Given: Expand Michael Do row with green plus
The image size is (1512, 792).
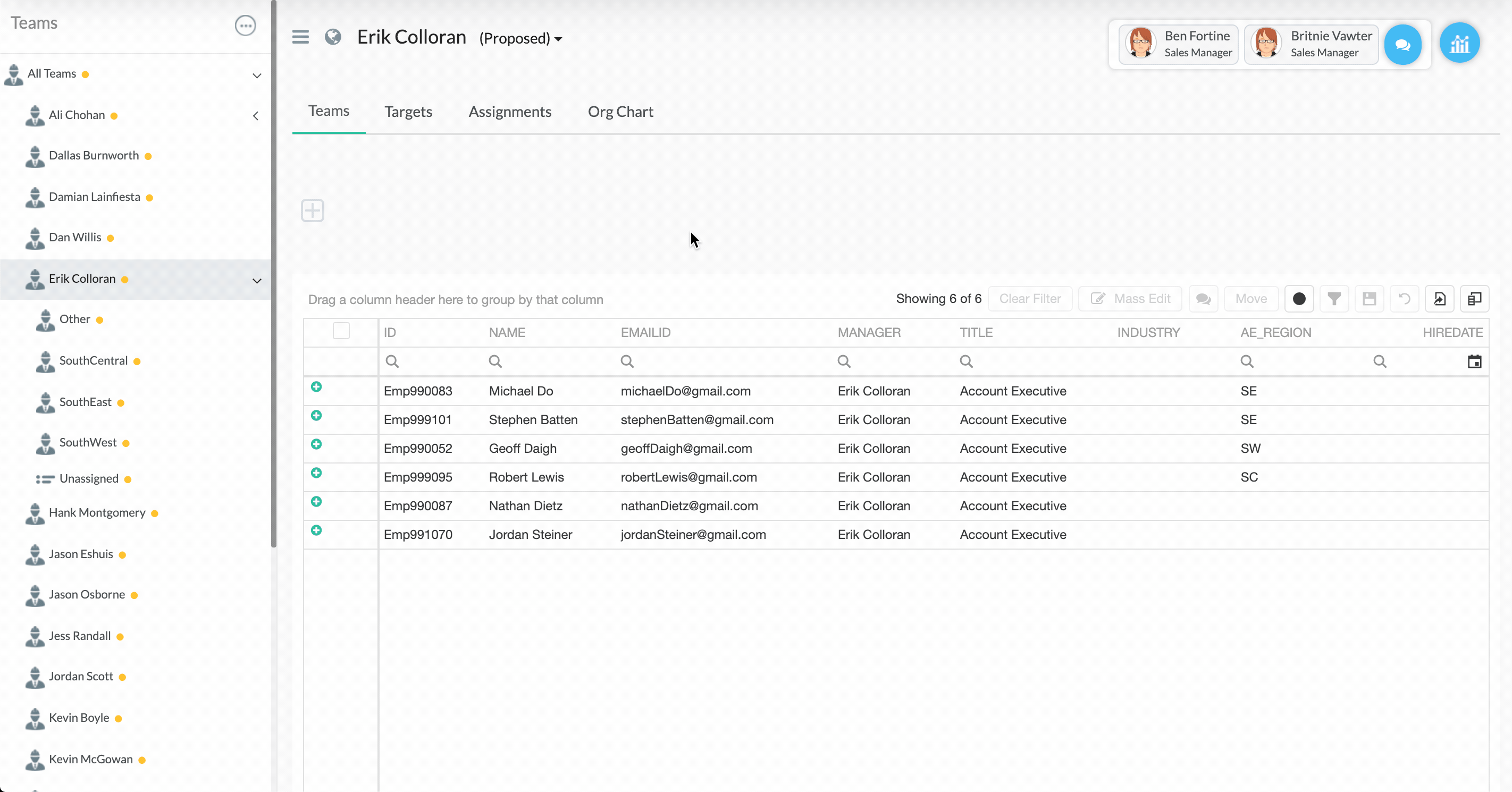Looking at the screenshot, I should click(x=316, y=386).
